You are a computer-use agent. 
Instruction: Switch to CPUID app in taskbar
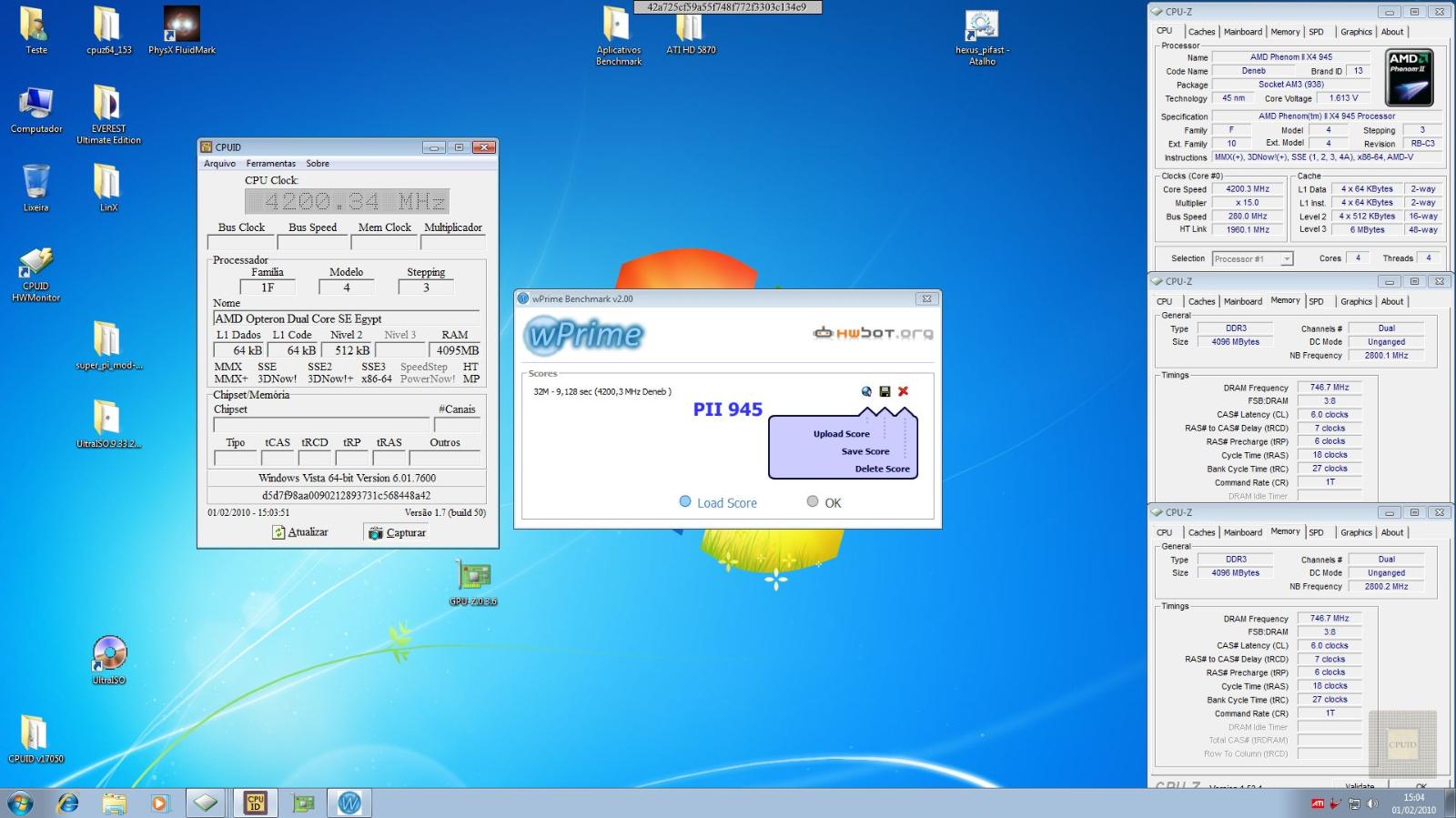click(255, 803)
